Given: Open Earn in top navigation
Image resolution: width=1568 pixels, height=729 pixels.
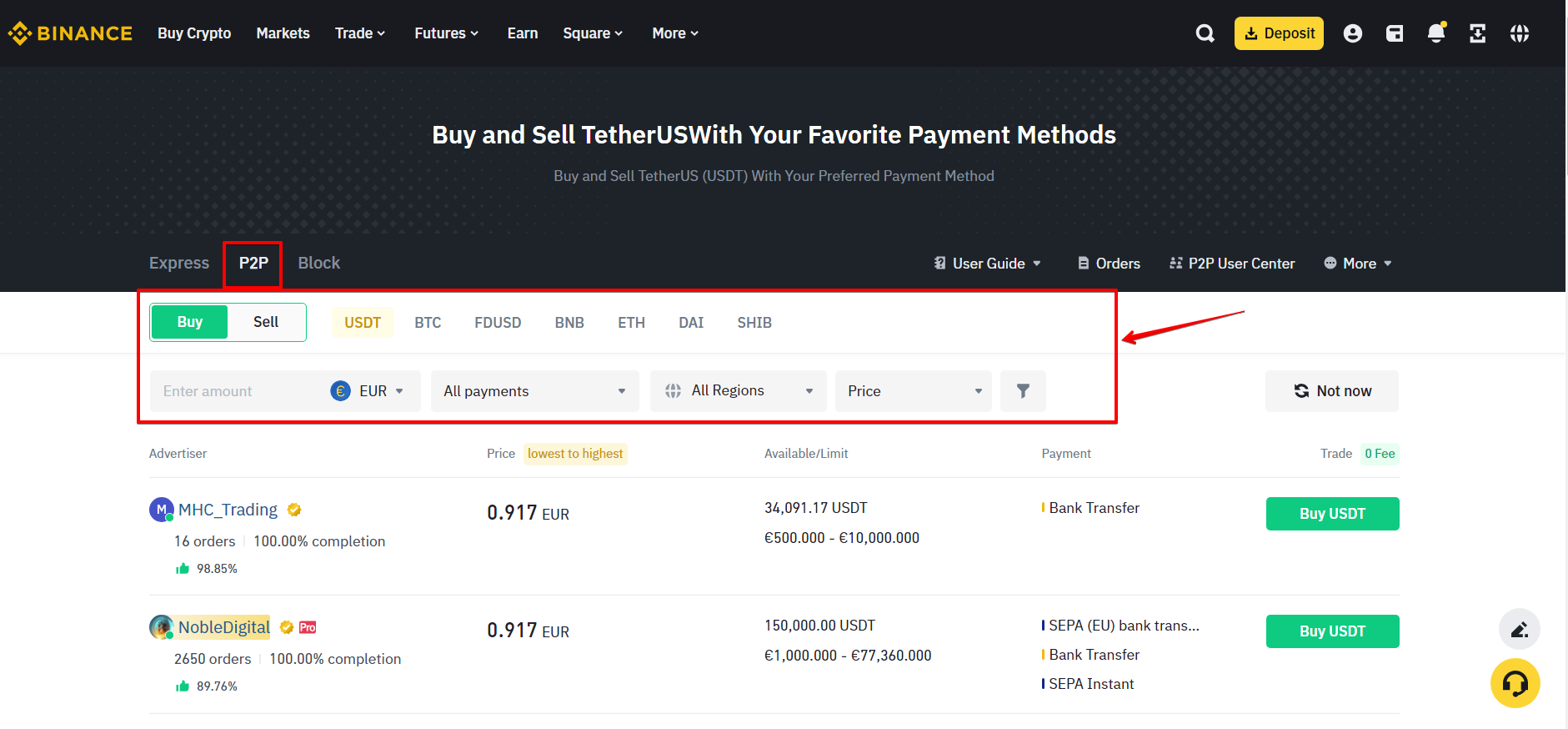Looking at the screenshot, I should (x=523, y=33).
